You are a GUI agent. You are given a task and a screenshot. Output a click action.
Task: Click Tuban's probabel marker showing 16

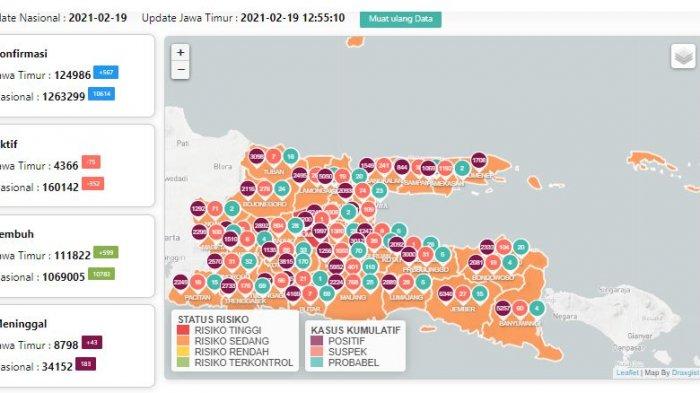(291, 157)
